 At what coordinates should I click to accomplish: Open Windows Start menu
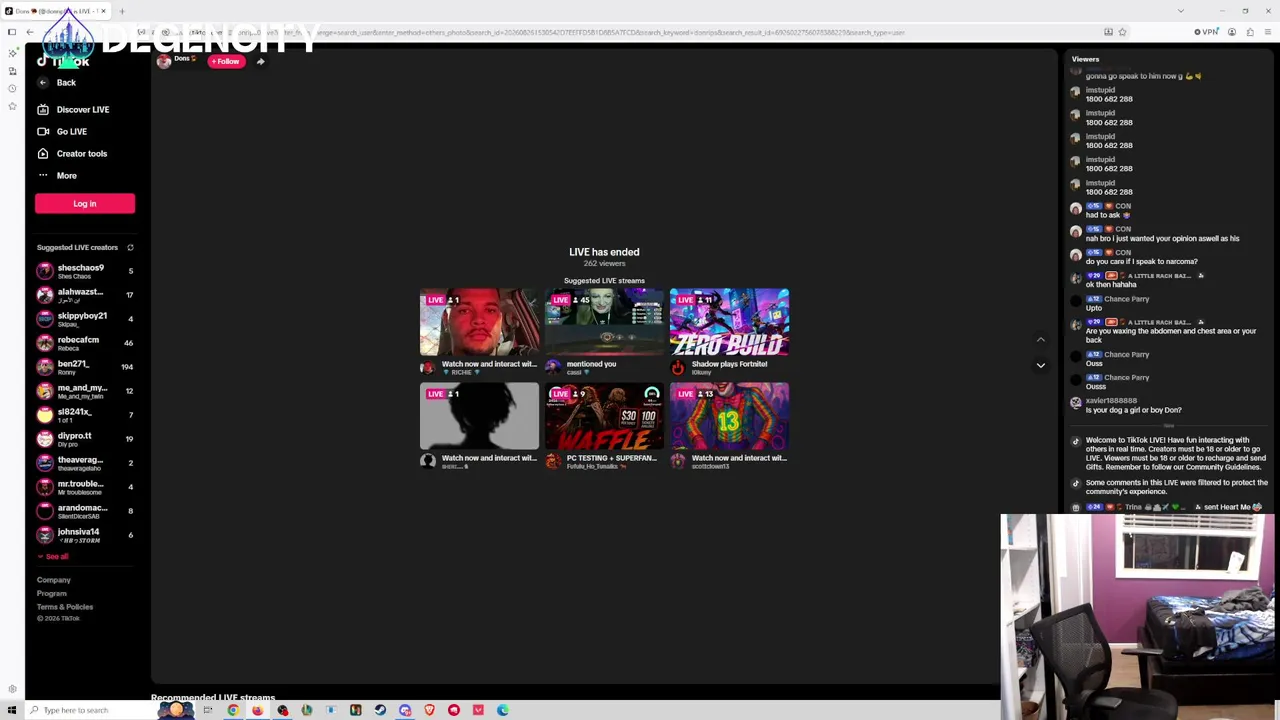point(11,710)
